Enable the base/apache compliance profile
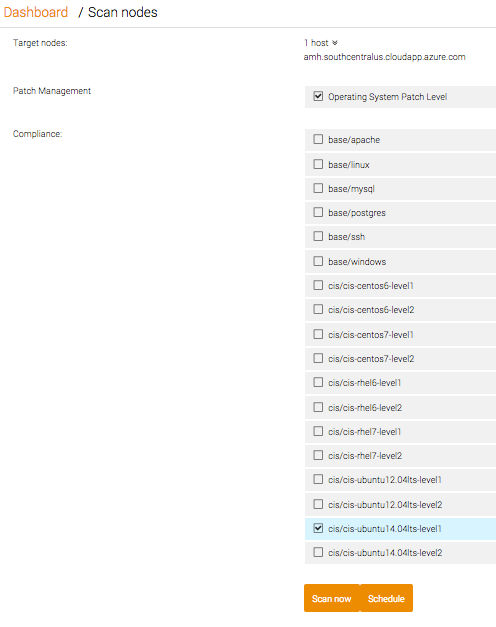Screen dimensions: 496x627 pyautogui.click(x=318, y=139)
